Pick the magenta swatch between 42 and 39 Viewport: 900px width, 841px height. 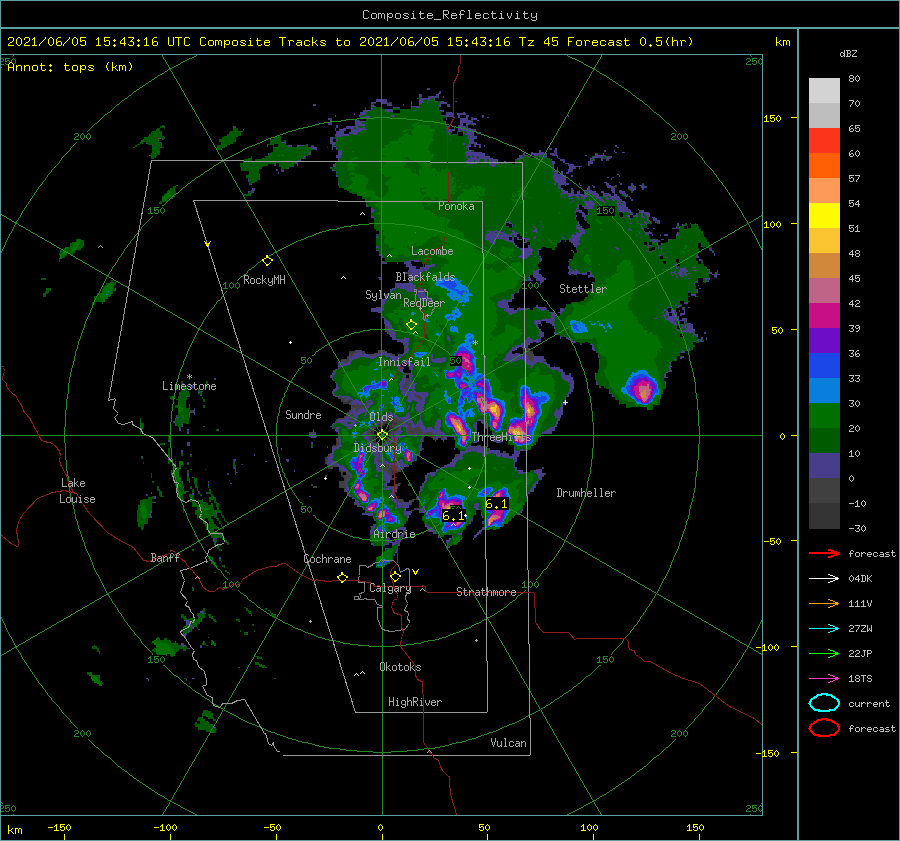point(824,316)
